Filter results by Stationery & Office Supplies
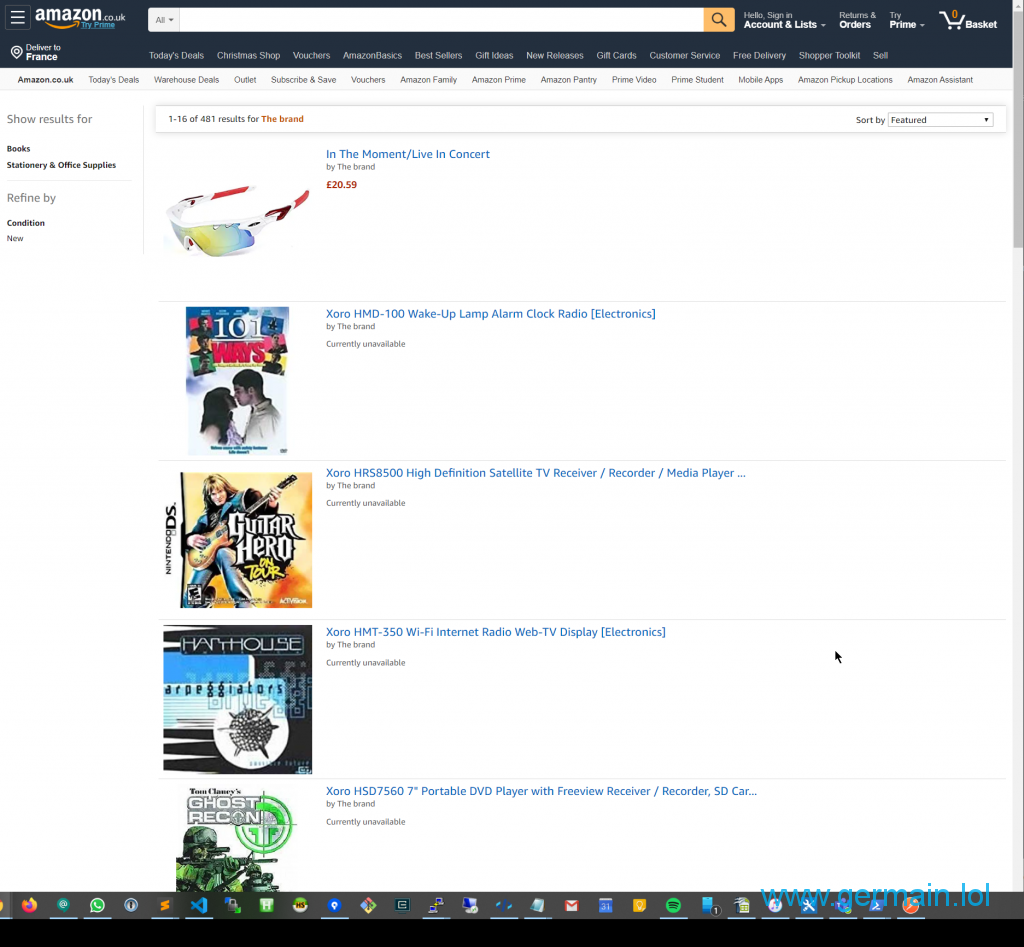 click(61, 165)
